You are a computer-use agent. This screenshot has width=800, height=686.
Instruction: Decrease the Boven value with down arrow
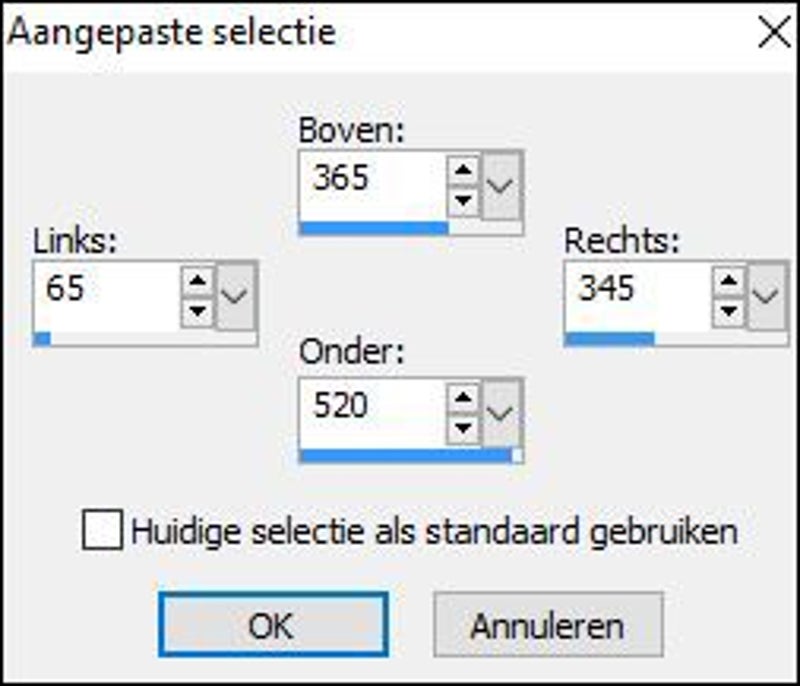point(464,198)
